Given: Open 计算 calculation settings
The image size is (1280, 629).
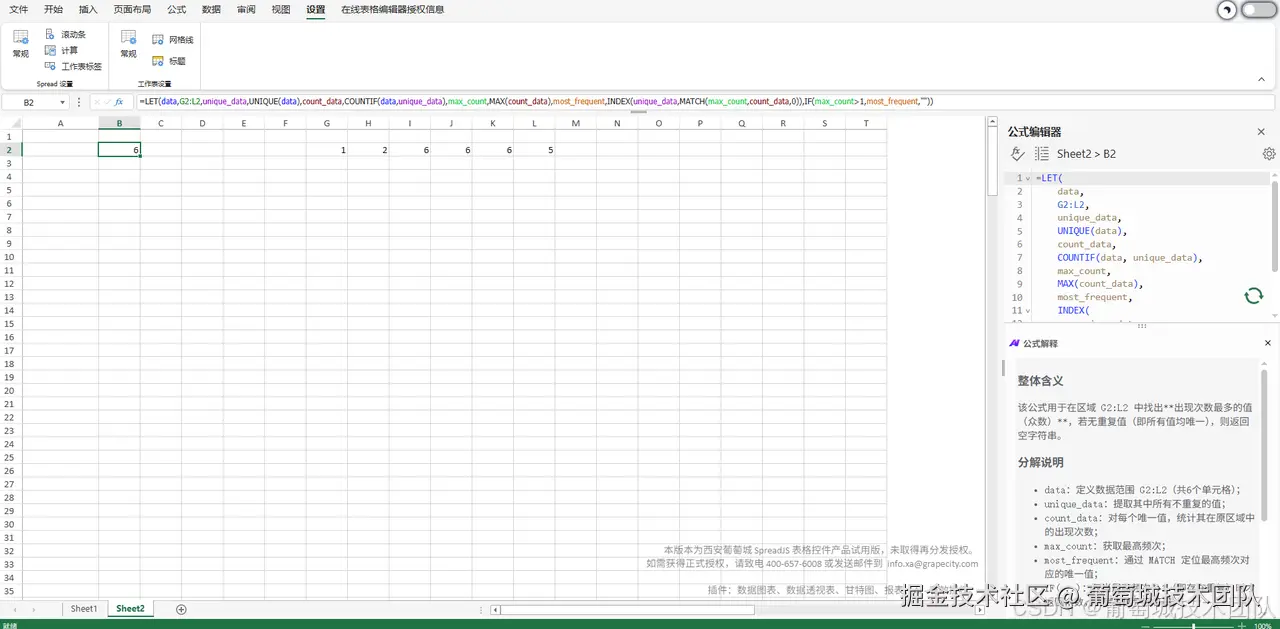Looking at the screenshot, I should [61, 50].
